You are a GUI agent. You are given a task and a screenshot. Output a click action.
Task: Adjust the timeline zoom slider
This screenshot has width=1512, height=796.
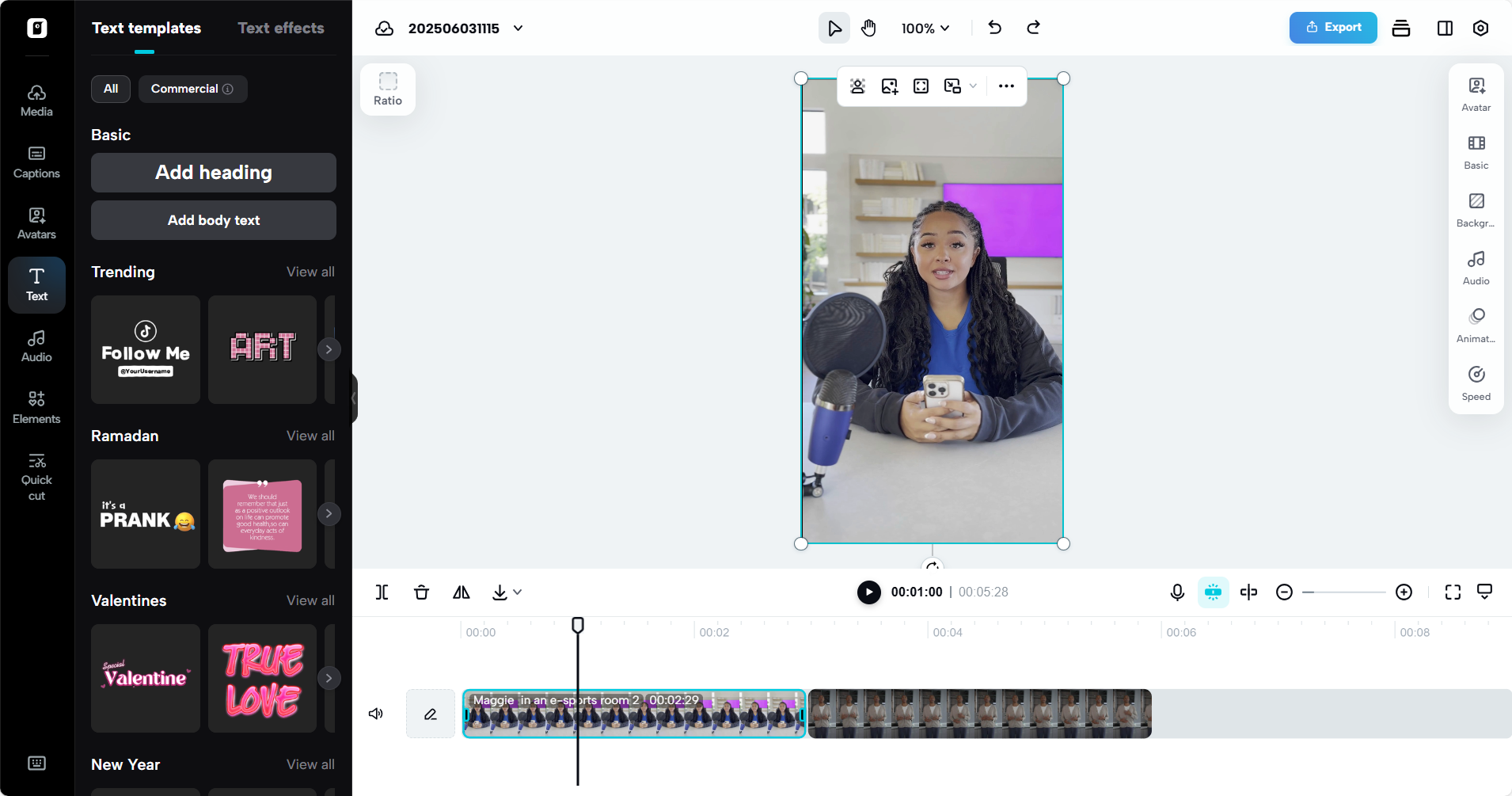[1344, 592]
